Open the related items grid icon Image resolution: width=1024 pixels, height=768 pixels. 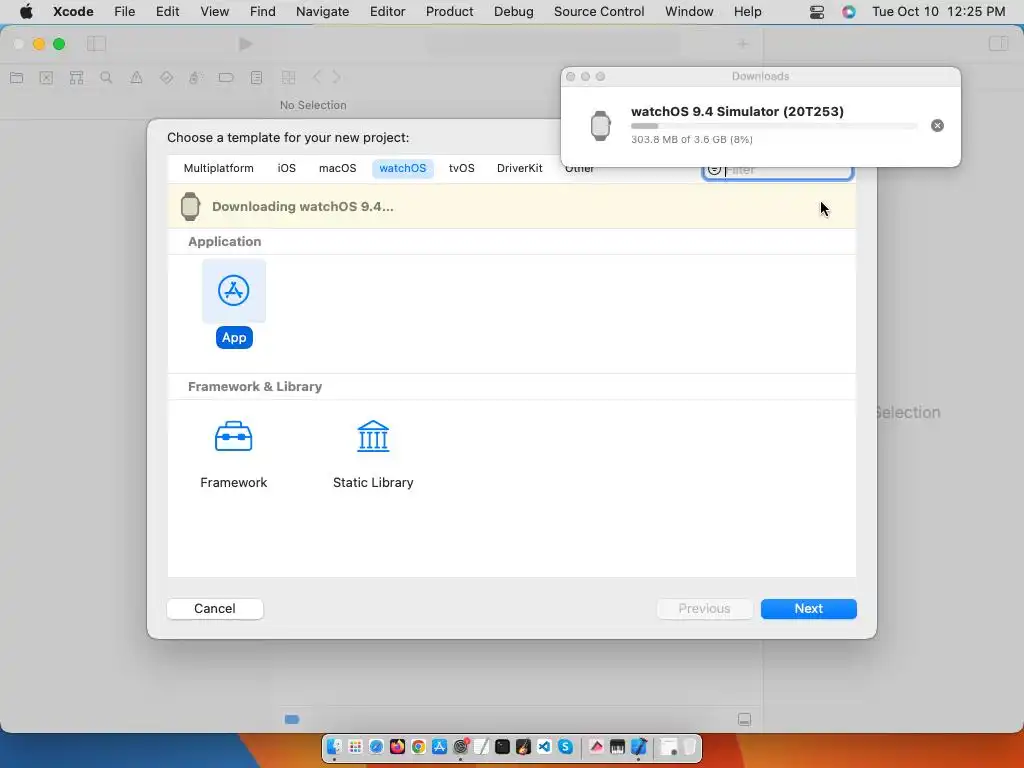[288, 78]
